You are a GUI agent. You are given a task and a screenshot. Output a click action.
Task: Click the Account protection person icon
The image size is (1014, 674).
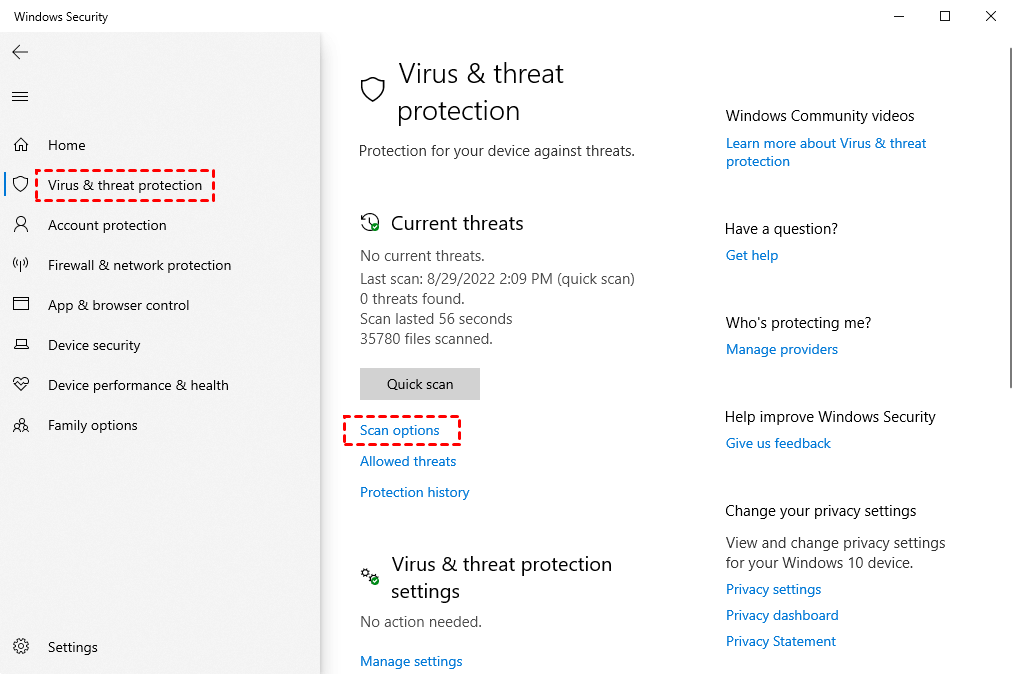21,225
